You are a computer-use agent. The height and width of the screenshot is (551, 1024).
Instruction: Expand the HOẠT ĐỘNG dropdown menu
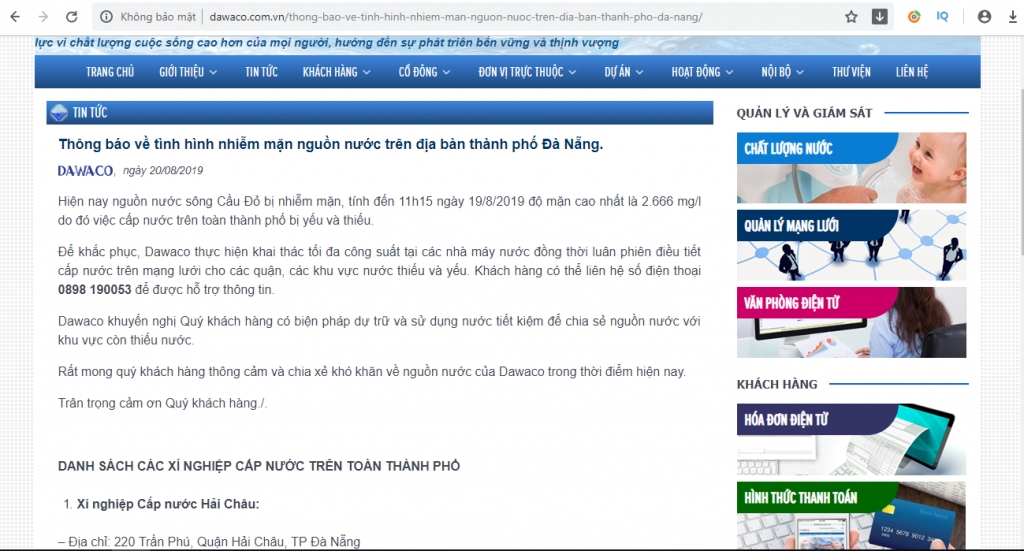click(x=702, y=72)
